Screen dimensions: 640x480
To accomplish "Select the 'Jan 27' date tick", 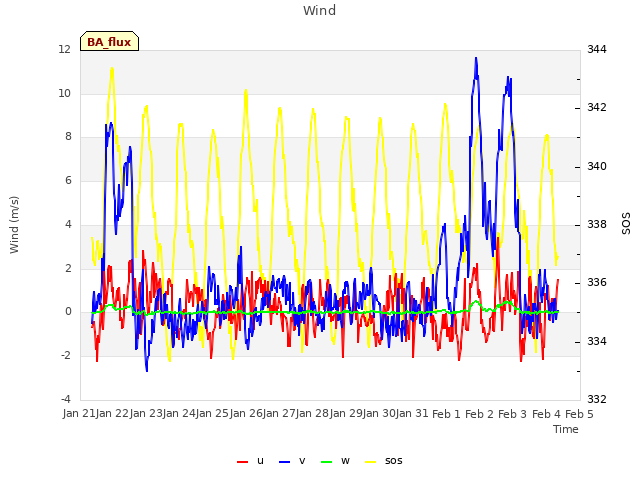I will pos(279,413).
